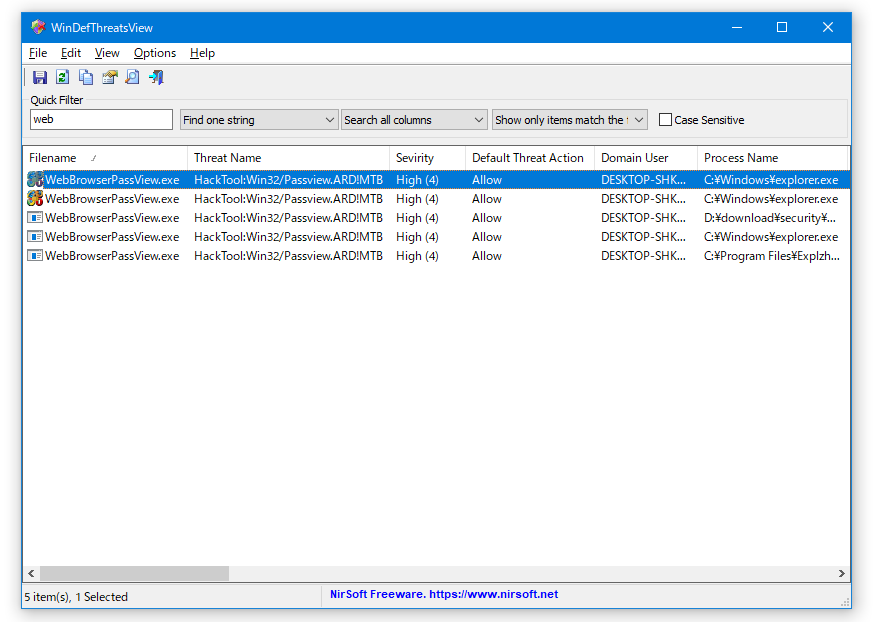Open the View menu
873x622 pixels.
[107, 53]
